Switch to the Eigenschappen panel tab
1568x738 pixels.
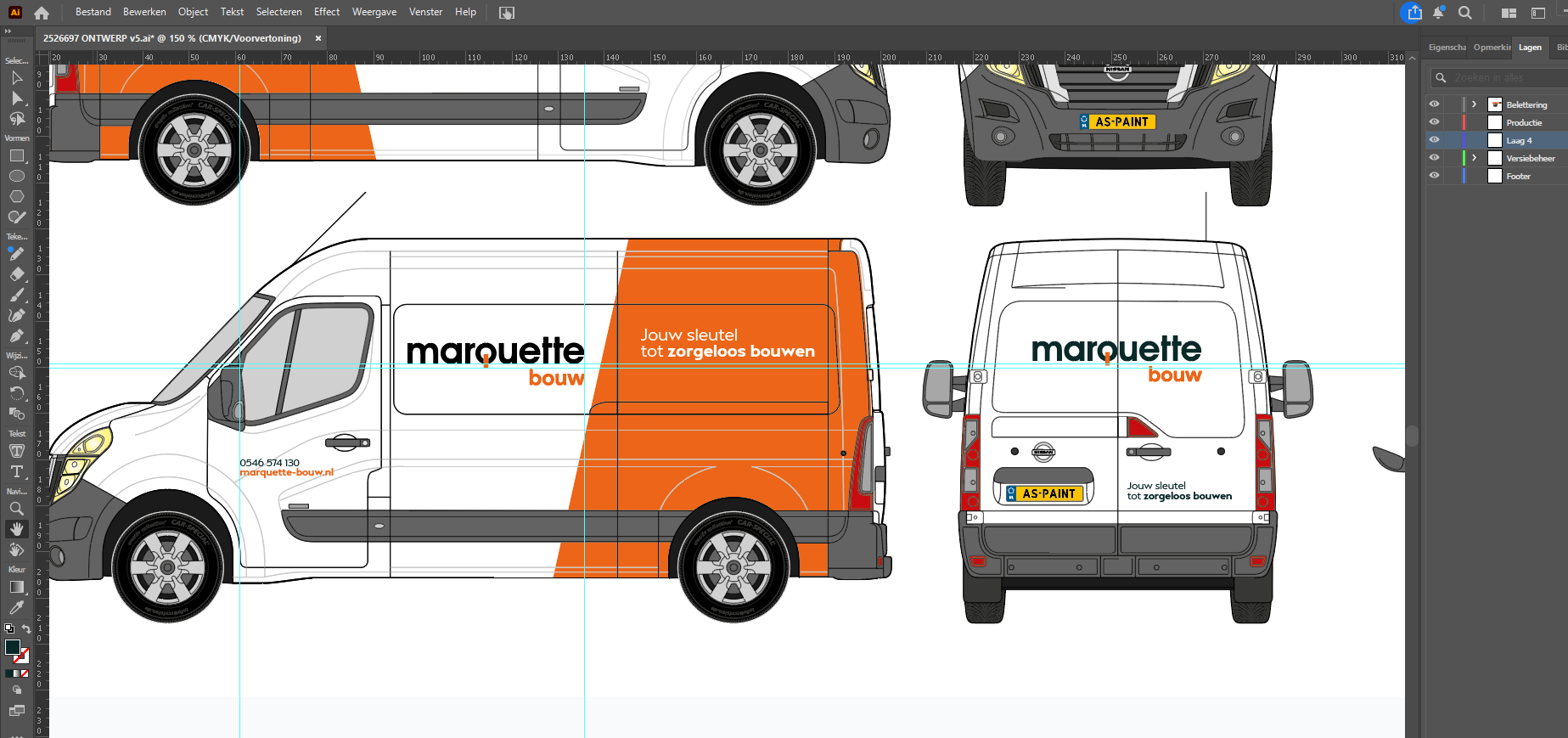pos(1447,48)
